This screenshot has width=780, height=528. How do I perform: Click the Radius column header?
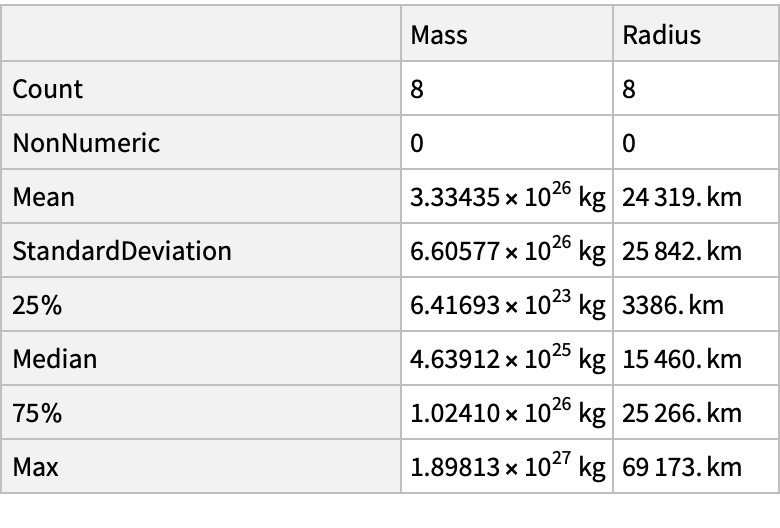point(661,36)
